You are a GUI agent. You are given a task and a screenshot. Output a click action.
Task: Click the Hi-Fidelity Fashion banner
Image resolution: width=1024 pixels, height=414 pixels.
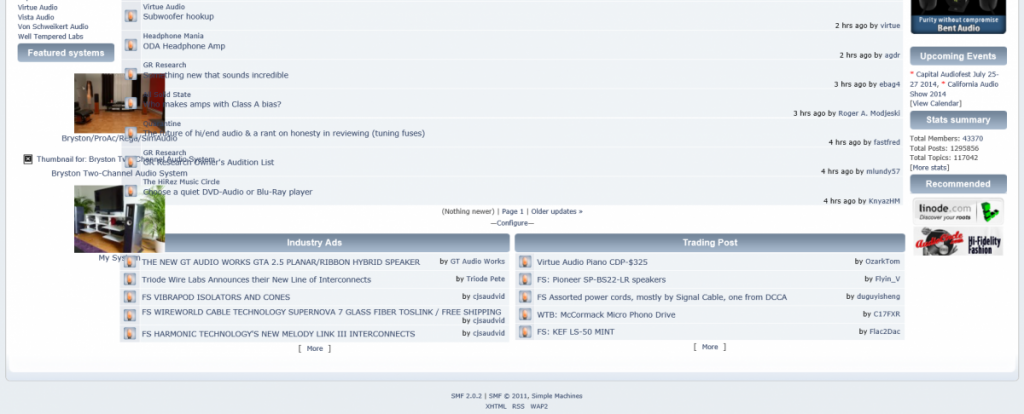tap(957, 242)
